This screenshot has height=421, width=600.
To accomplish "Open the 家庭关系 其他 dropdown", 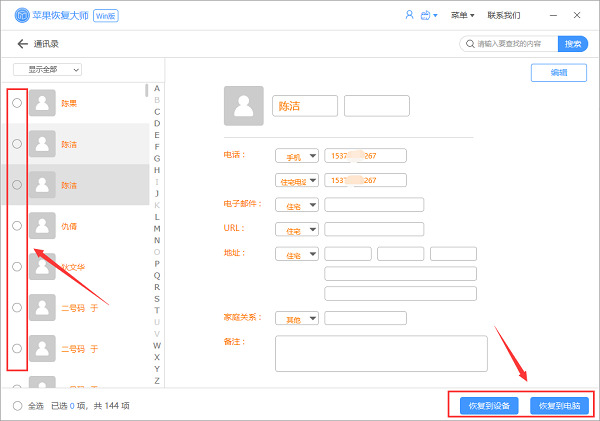I will [297, 318].
